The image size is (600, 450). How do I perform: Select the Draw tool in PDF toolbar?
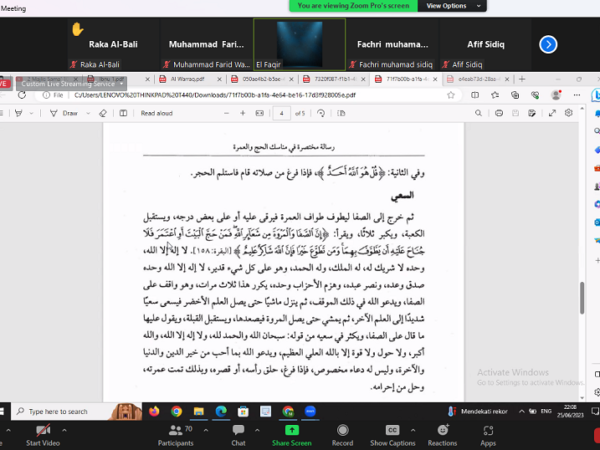[x=65, y=113]
